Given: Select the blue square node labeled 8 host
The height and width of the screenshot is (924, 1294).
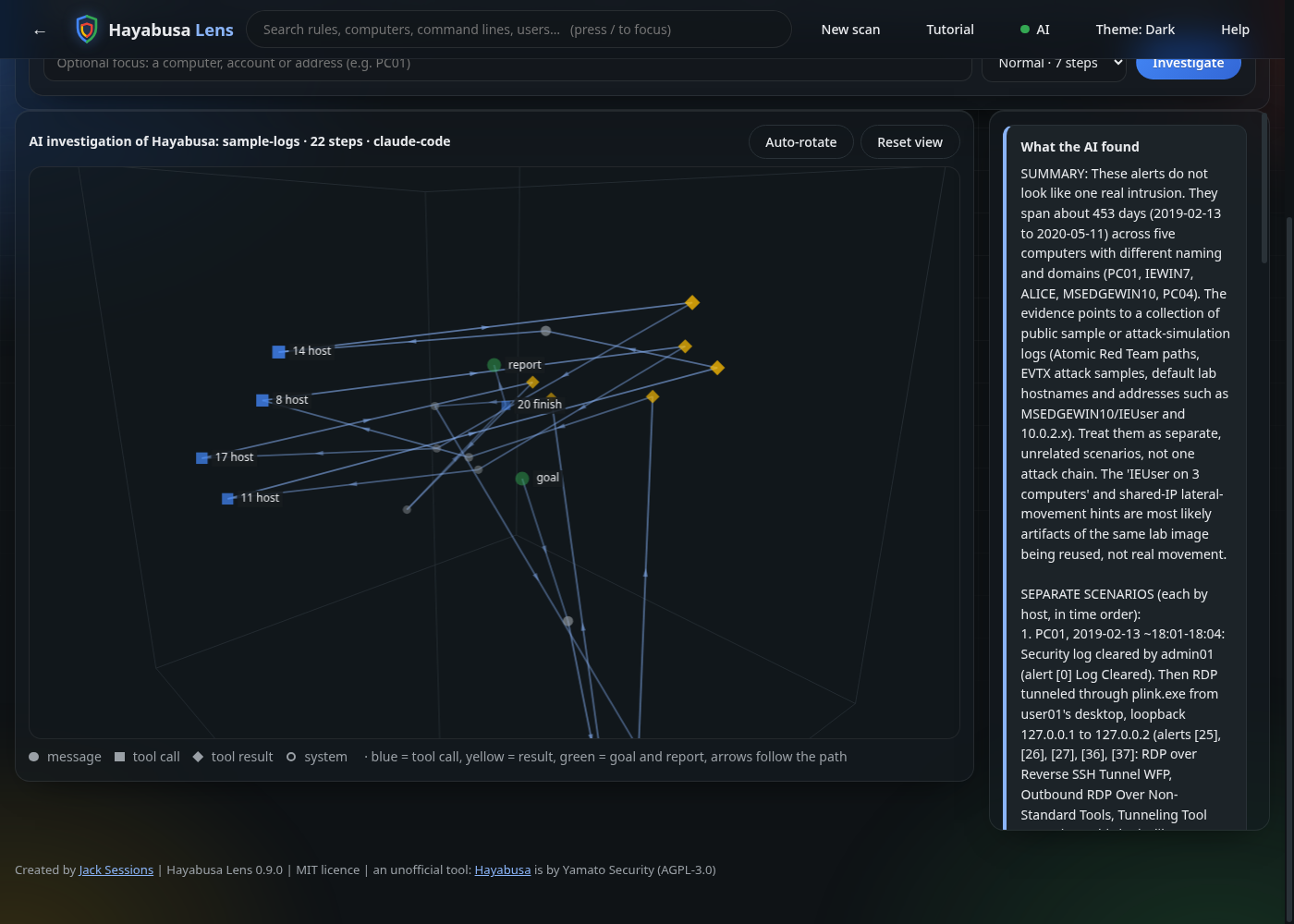Looking at the screenshot, I should (262, 400).
